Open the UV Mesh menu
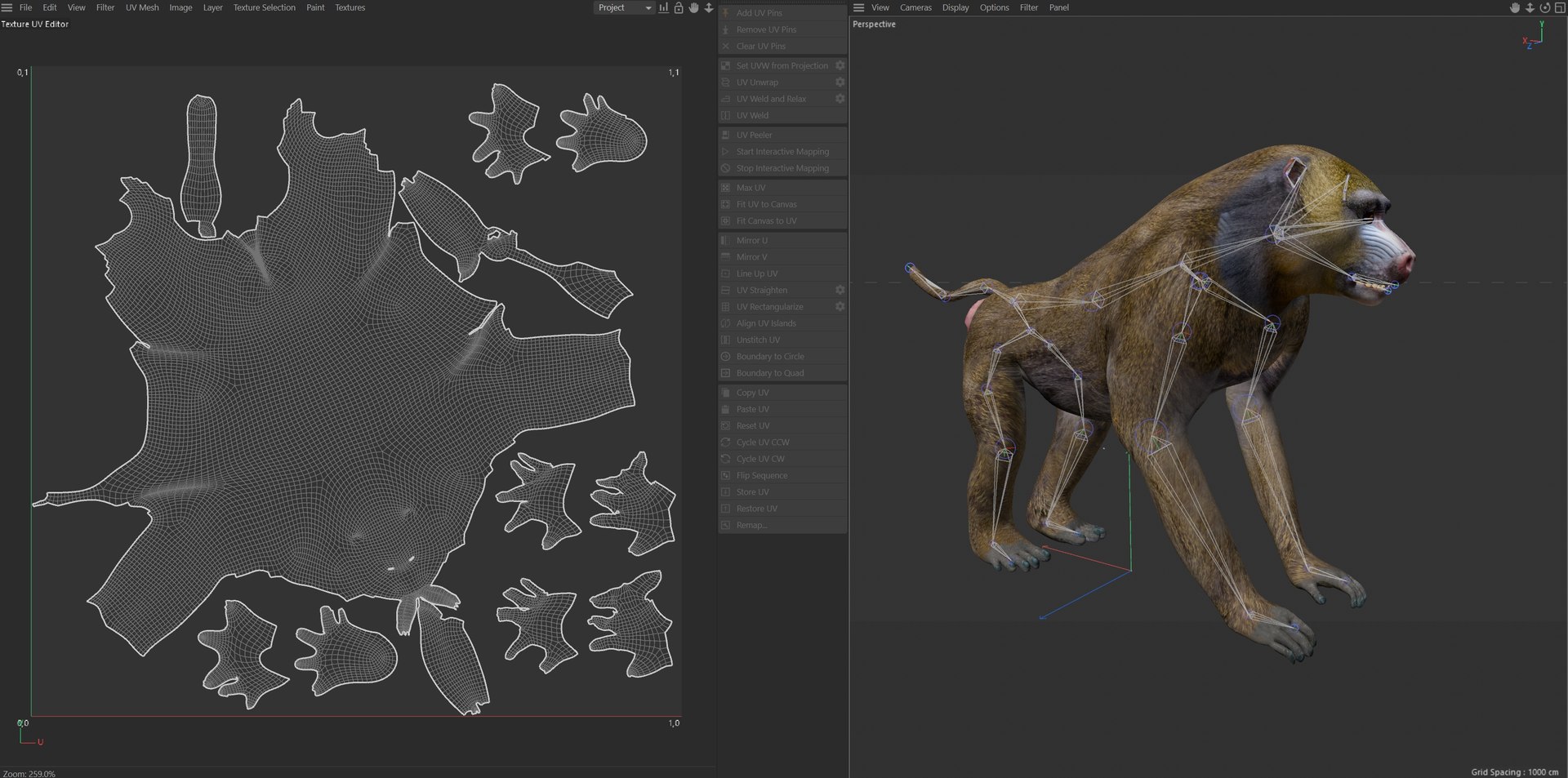The image size is (1568, 778). (142, 7)
